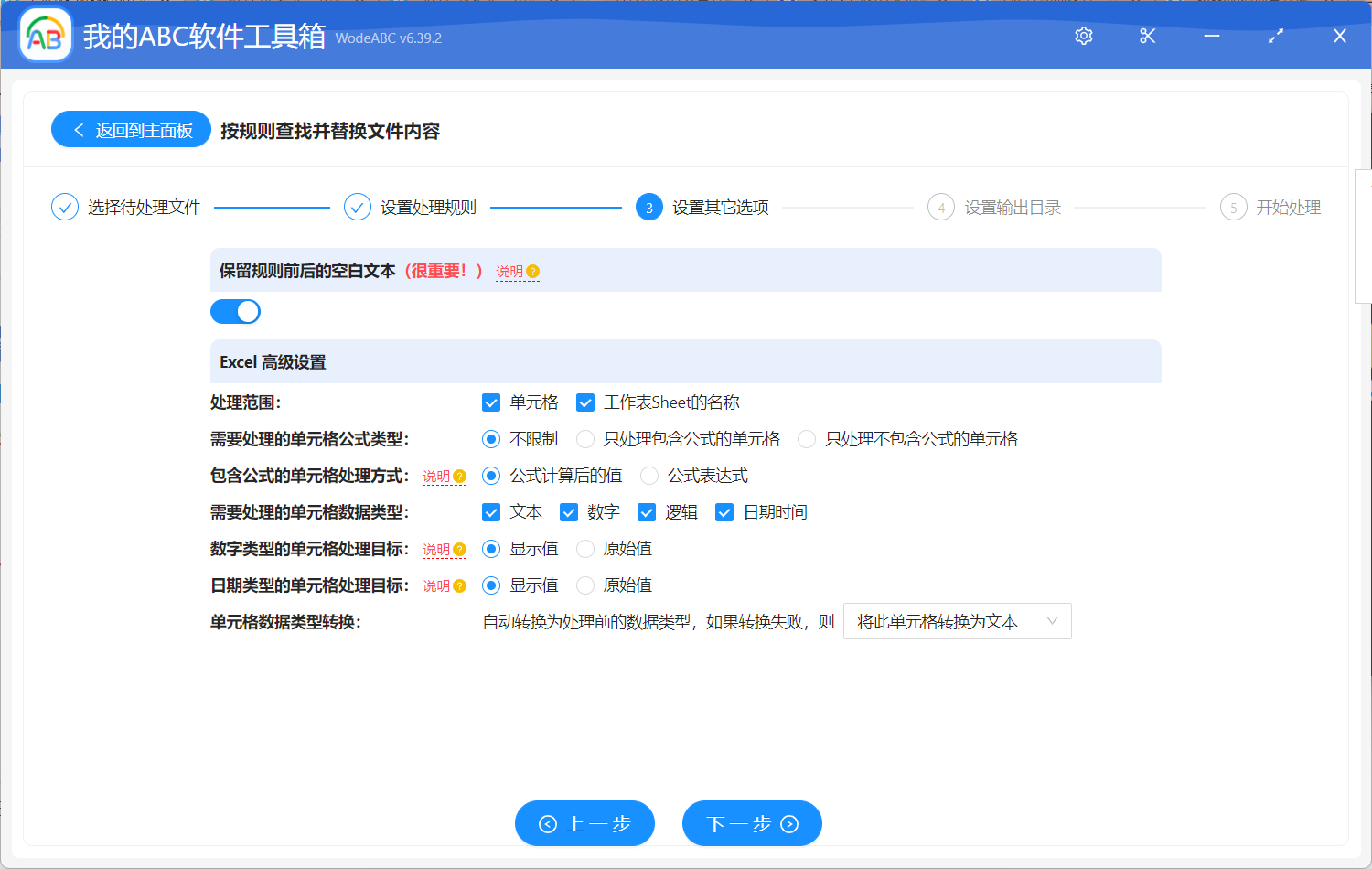Click the ABC toolbox logo
1372x869 pixels.
click(x=45, y=36)
